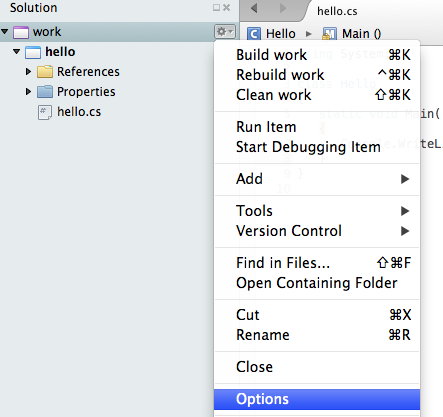Close the Solution pad with X
Viewport: 443px width, 417px height.
tap(227, 7)
